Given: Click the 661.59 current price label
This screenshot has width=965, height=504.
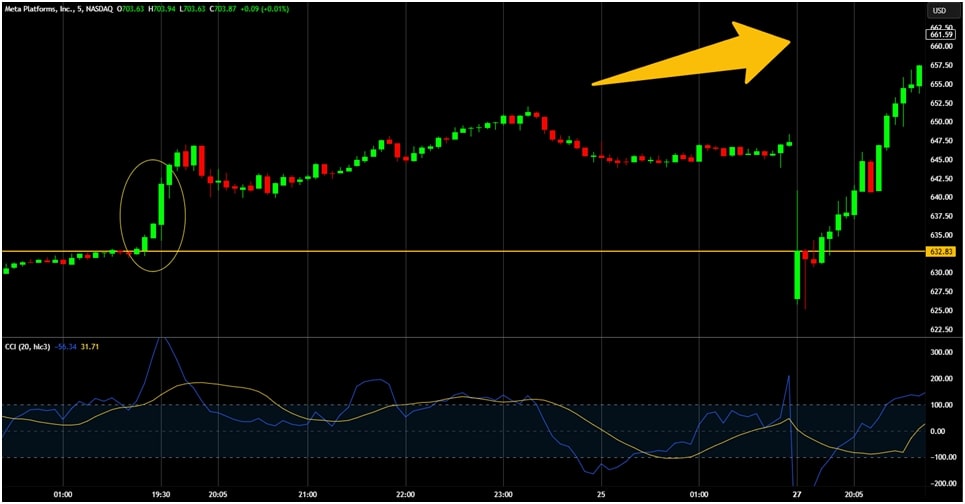Looking at the screenshot, I should (939, 35).
